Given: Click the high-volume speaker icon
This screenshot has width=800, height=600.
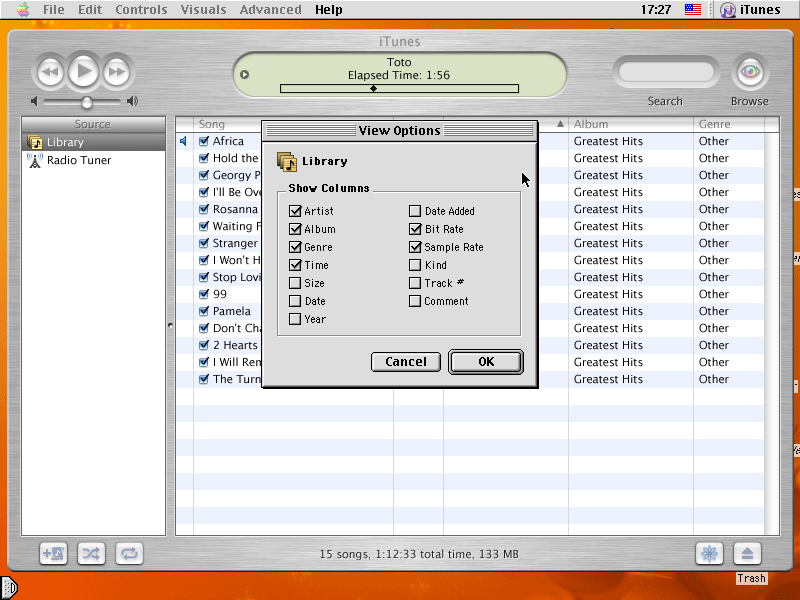Looking at the screenshot, I should tap(133, 101).
